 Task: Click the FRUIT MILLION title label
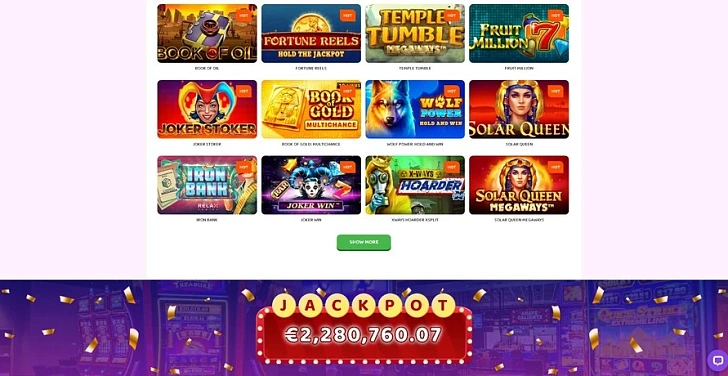tap(519, 68)
